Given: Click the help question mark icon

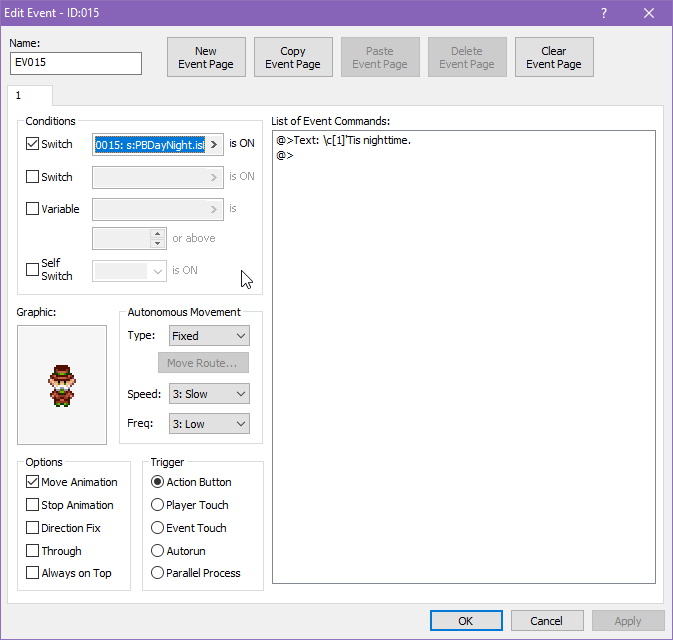Looking at the screenshot, I should pyautogui.click(x=603, y=13).
